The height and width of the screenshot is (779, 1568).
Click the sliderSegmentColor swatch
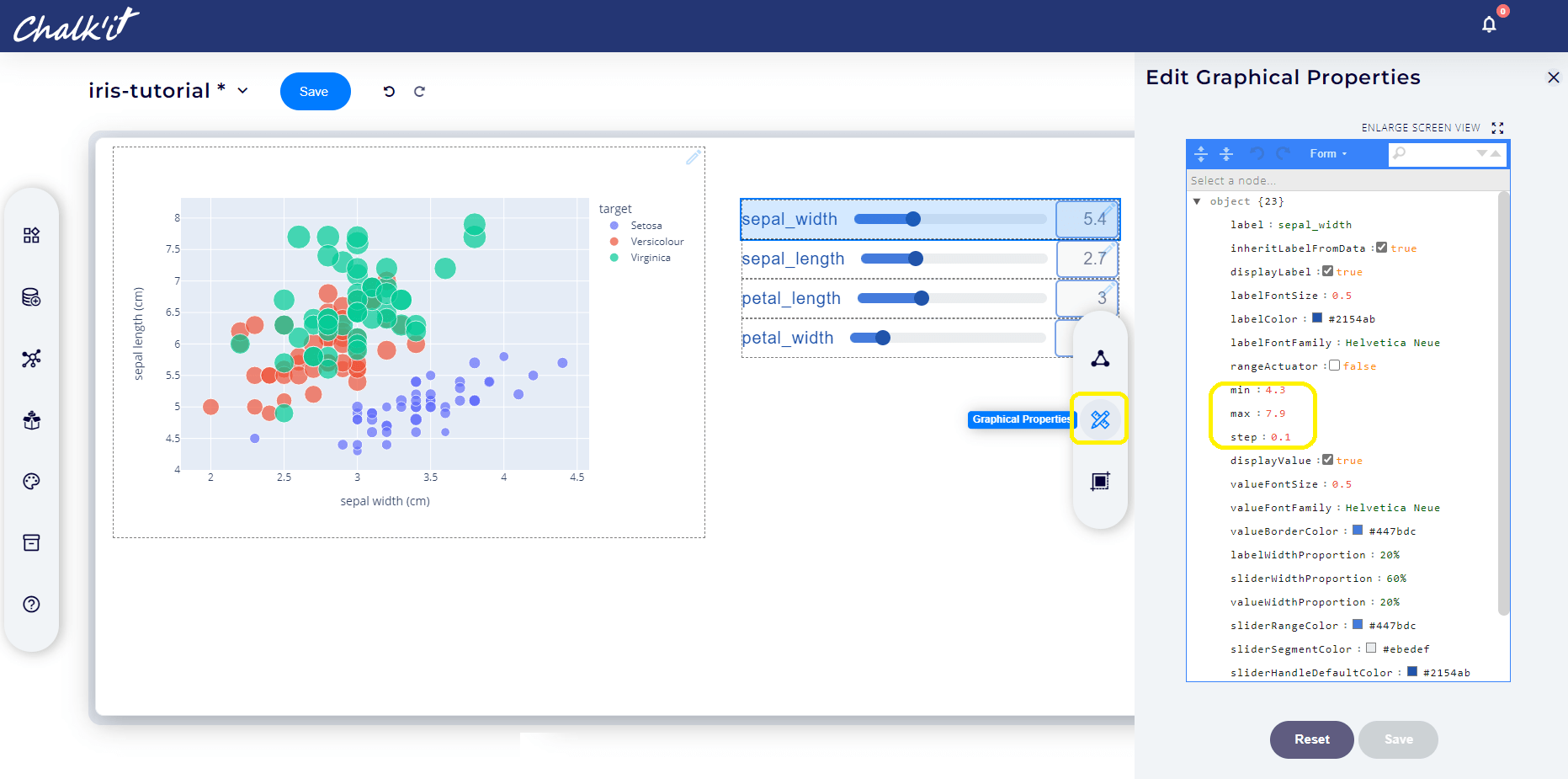[x=1371, y=648]
